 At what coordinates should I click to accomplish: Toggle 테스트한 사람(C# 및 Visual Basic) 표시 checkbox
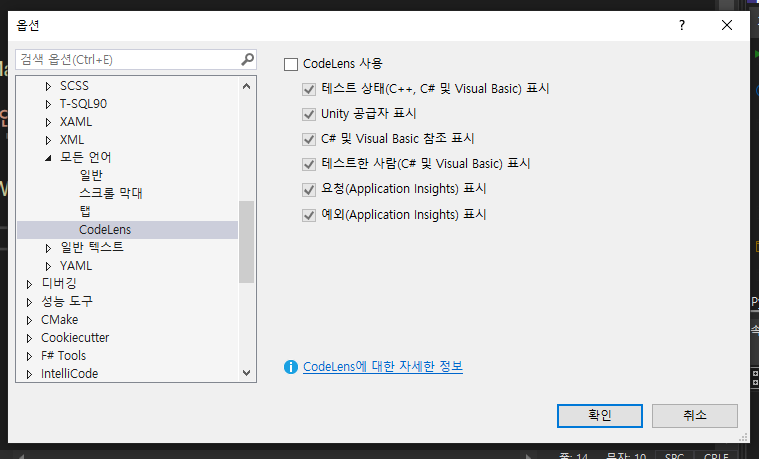(309, 165)
